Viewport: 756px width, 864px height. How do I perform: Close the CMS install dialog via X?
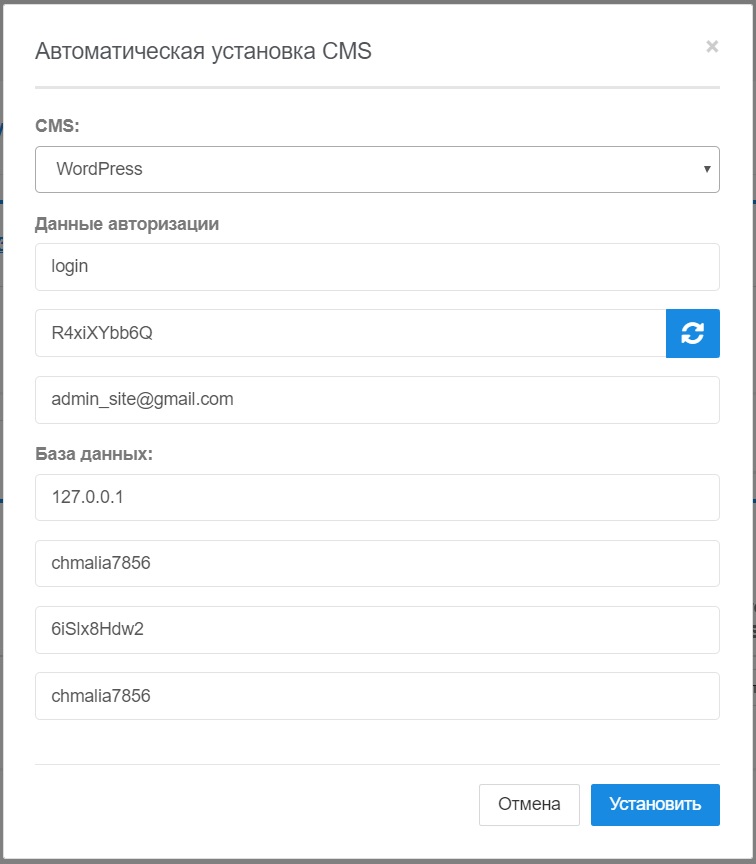click(712, 46)
